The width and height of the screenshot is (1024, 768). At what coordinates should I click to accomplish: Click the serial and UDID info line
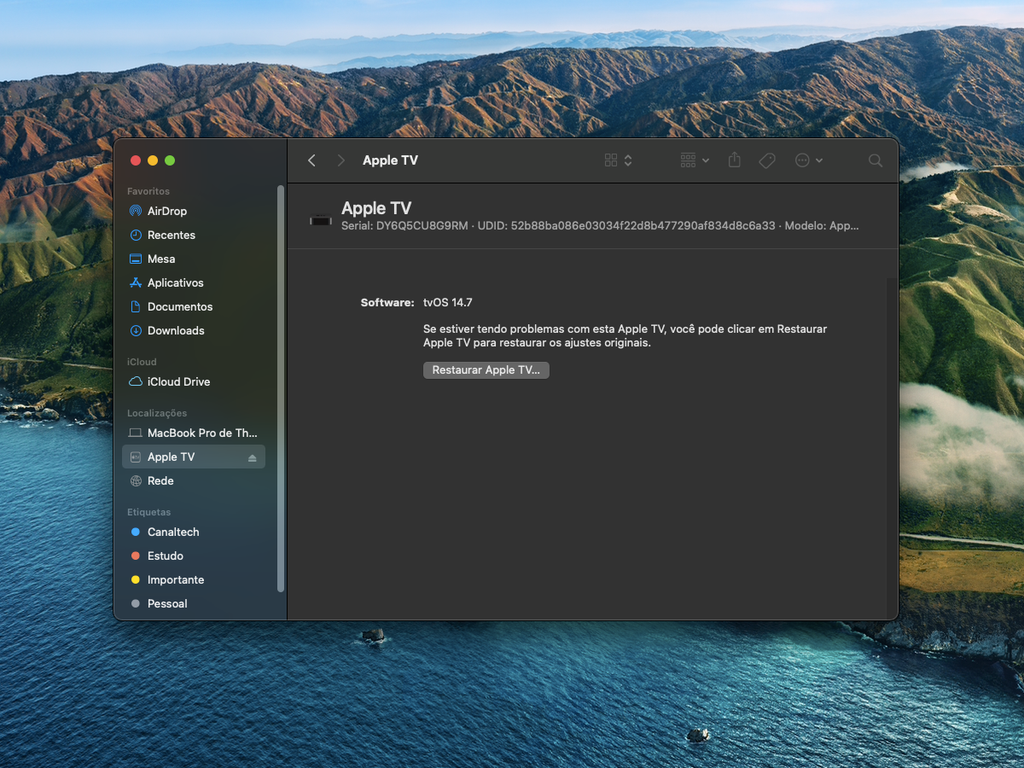(x=600, y=226)
